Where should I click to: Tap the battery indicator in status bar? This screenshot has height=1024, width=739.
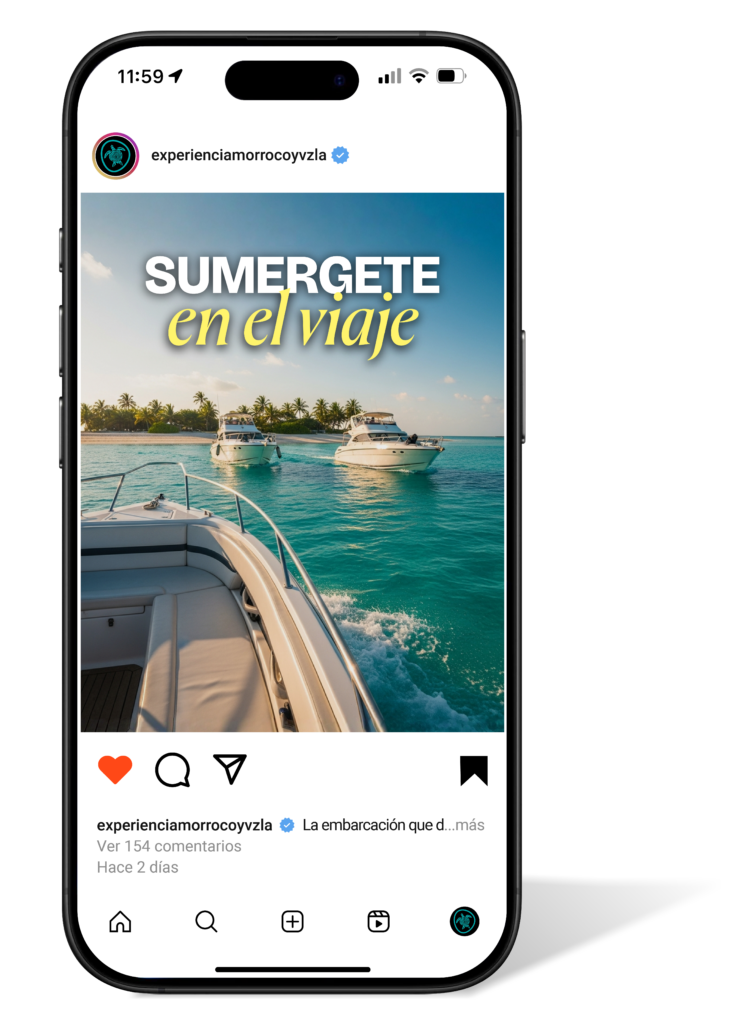coord(451,76)
